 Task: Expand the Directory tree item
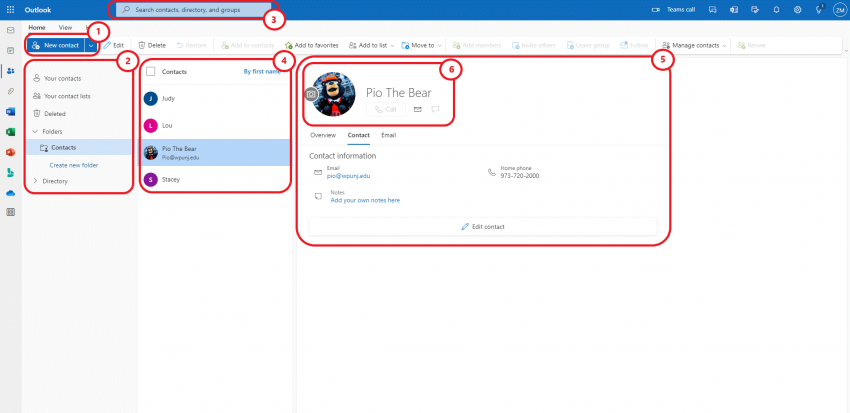point(37,181)
